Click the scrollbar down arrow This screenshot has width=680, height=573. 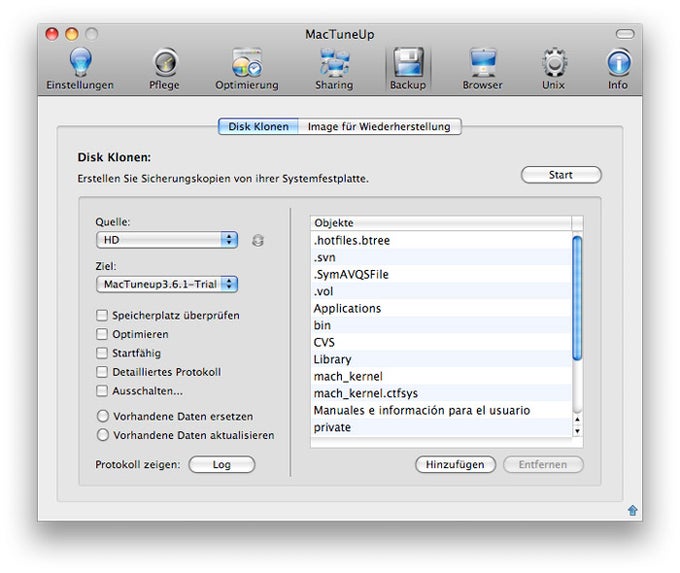coord(577,431)
